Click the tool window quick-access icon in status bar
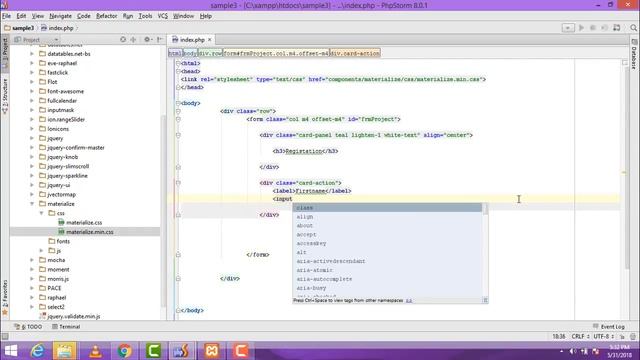 tap(5, 337)
